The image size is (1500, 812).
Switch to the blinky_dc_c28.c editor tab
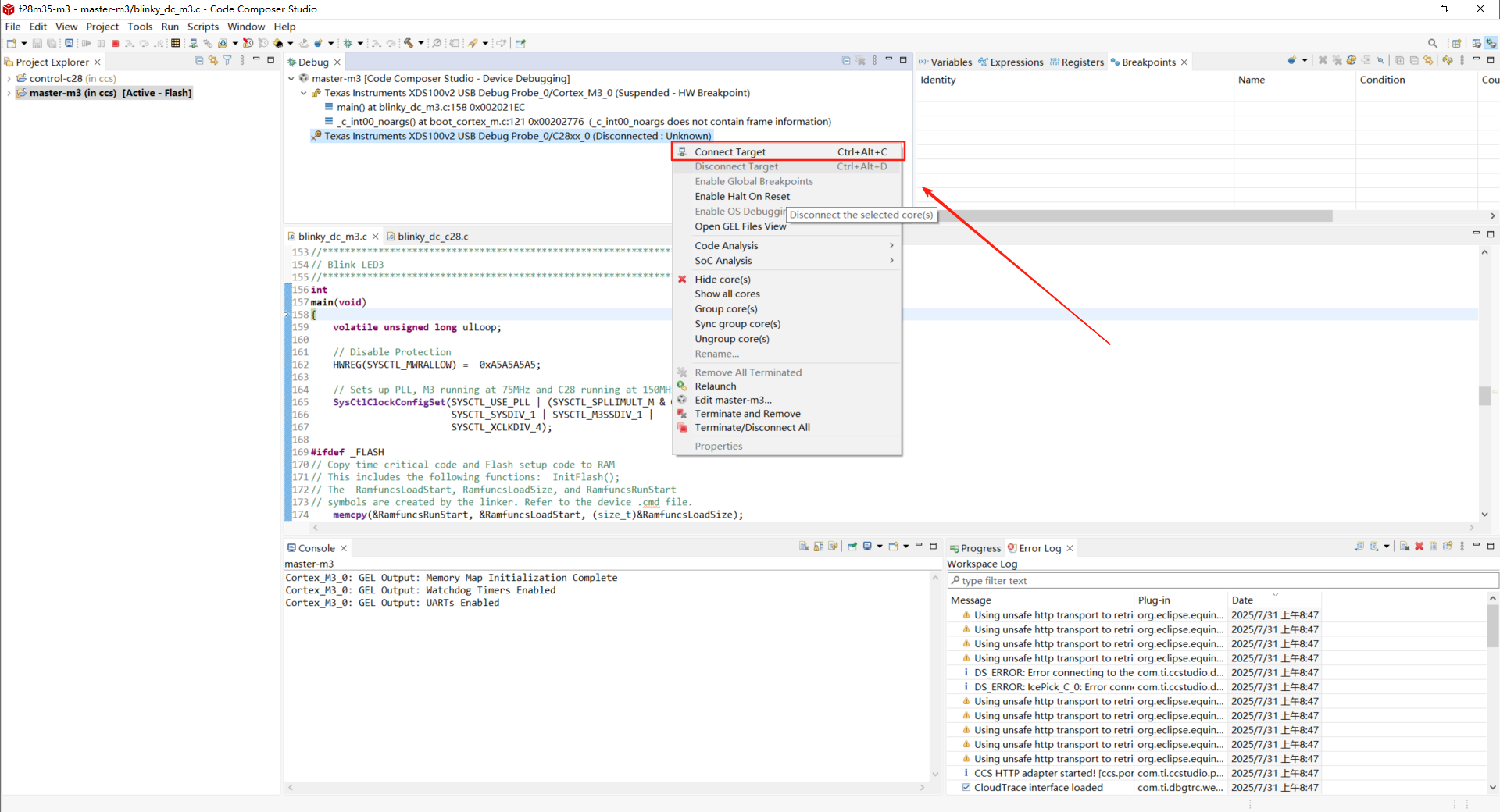point(432,237)
